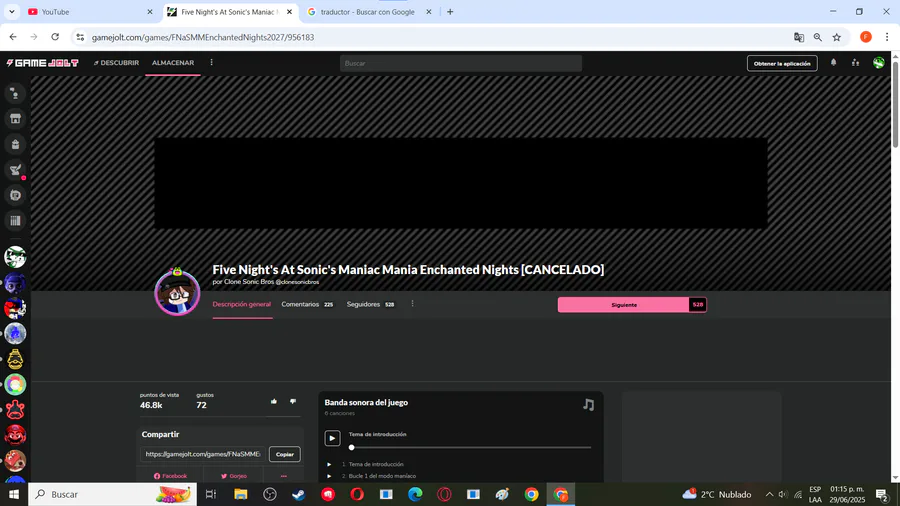The image size is (900, 506).
Task: Open Chrome tab search dropdown arrow
Action: 11,11
